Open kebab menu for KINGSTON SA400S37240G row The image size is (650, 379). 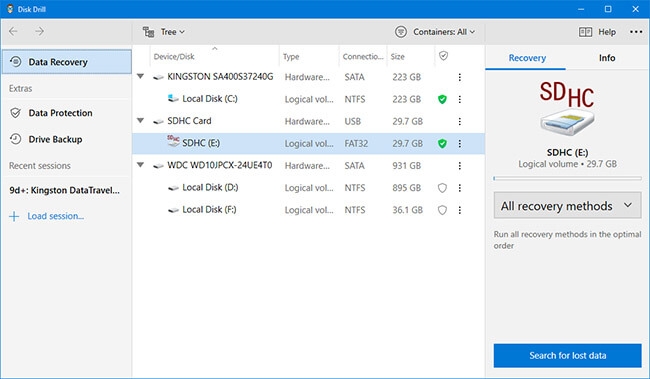click(459, 77)
